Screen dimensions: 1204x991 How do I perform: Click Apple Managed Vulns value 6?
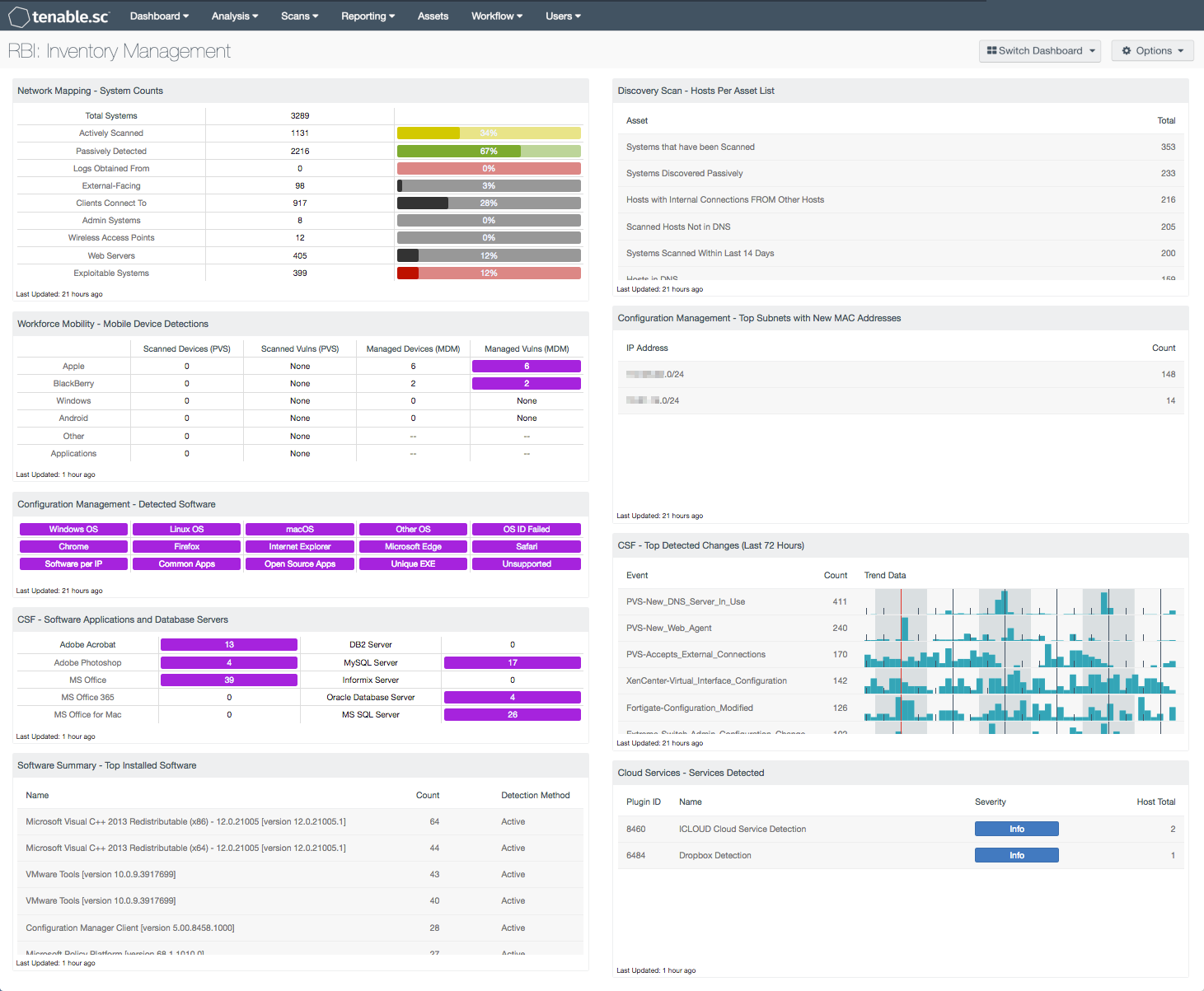(527, 366)
